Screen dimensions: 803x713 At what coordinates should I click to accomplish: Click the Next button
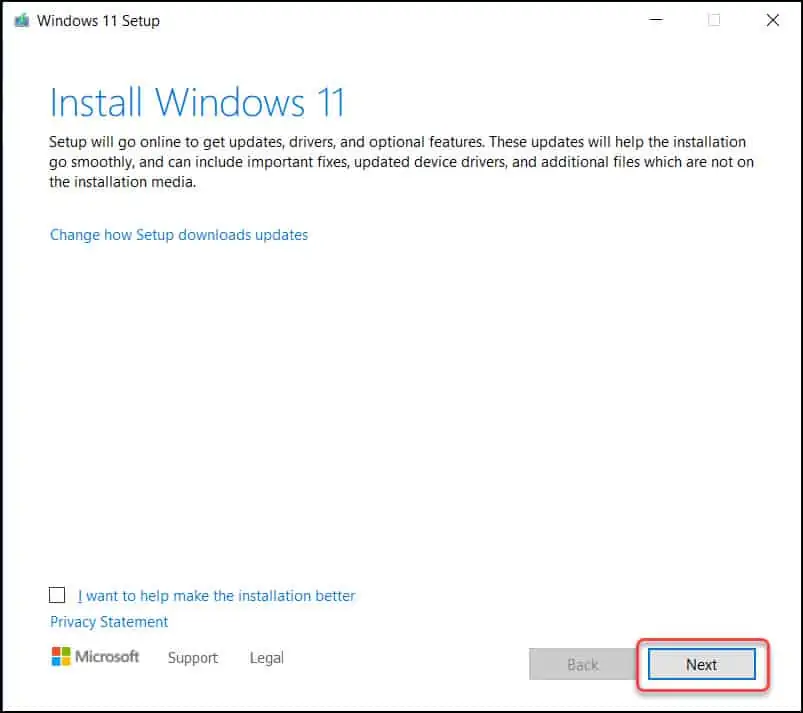tap(701, 664)
